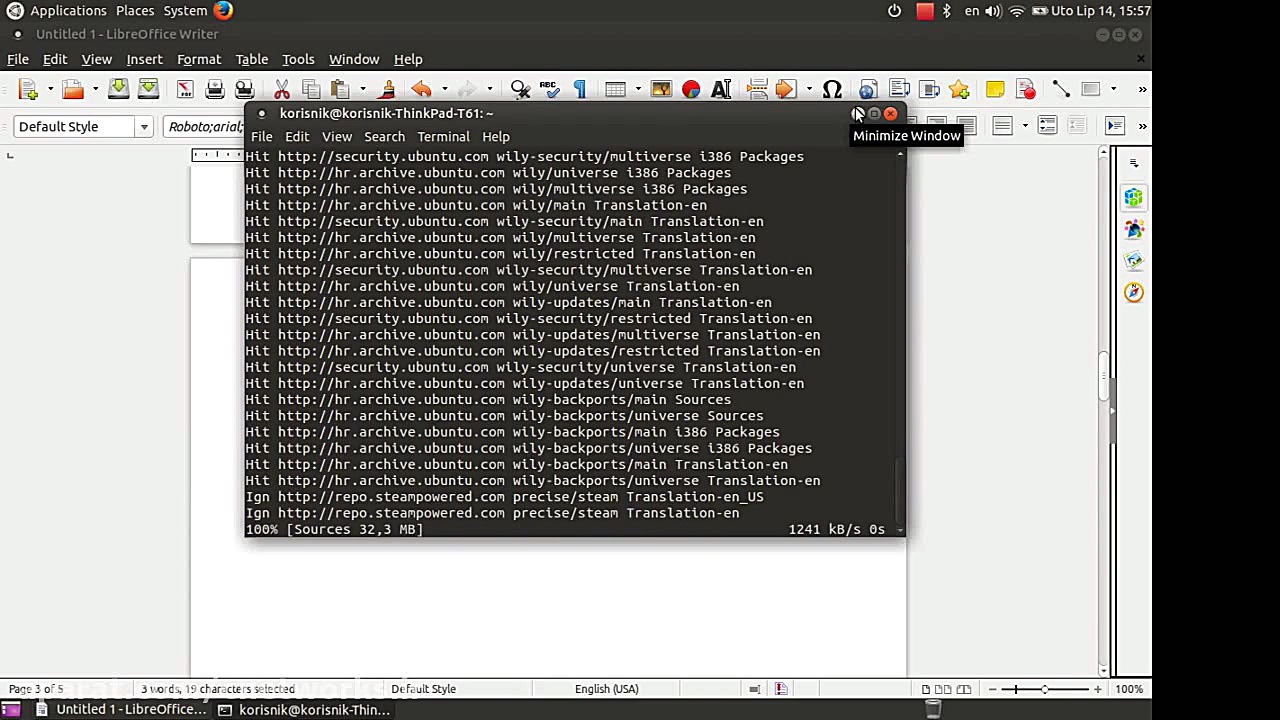Open the Search menu in terminal window

pos(384,137)
